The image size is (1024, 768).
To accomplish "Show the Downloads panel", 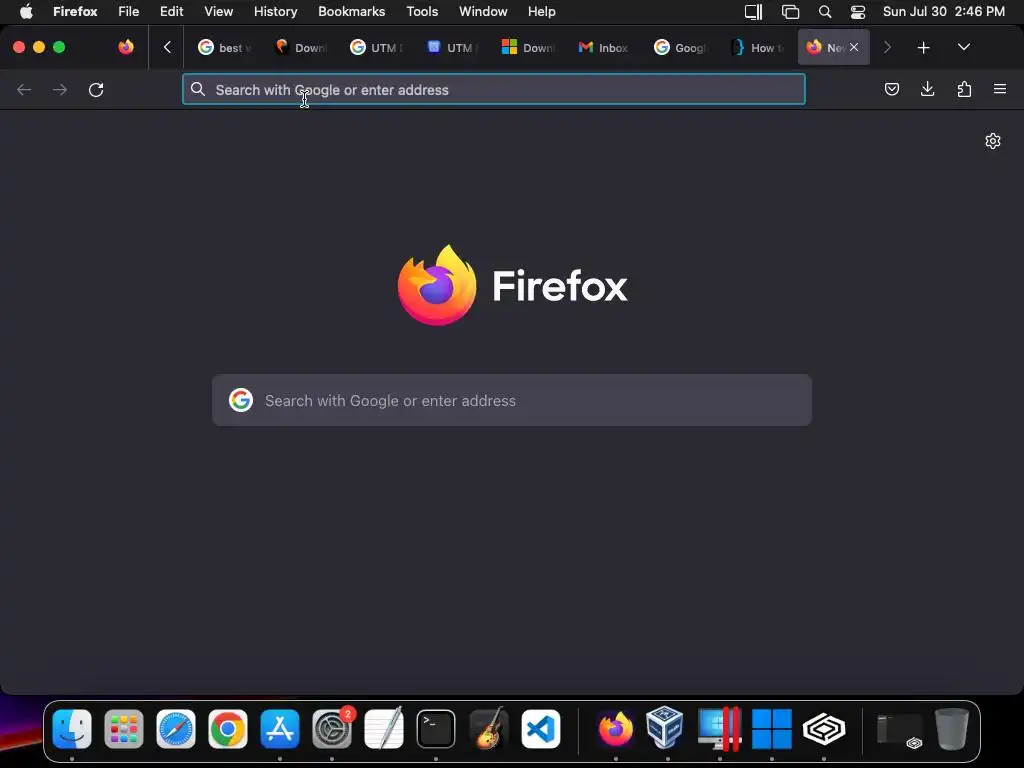I will [x=927, y=89].
